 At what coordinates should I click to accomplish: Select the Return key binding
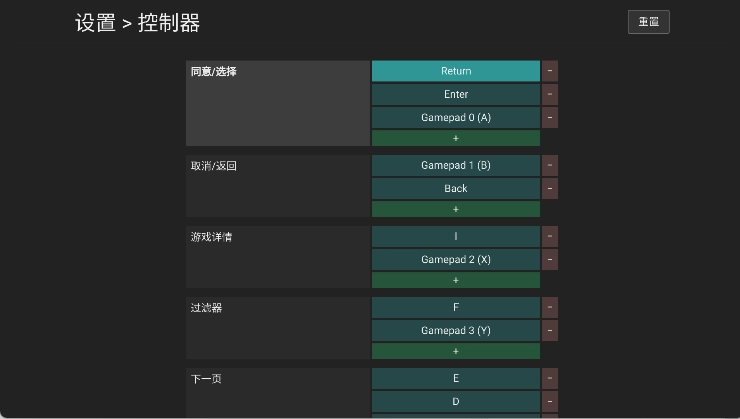(x=455, y=71)
